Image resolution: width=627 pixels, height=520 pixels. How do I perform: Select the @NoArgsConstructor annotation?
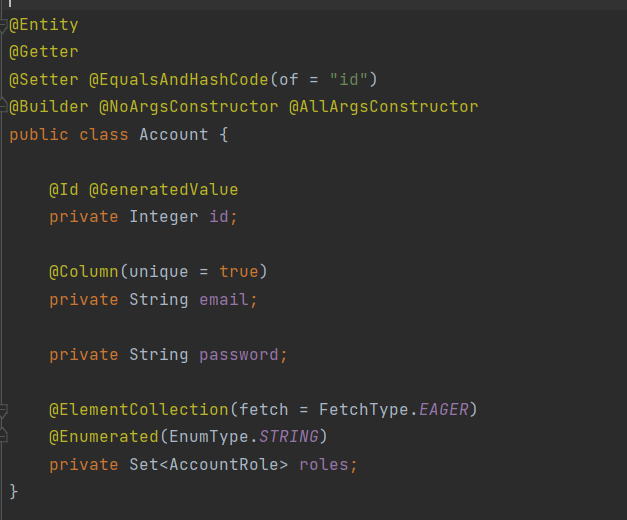189,107
